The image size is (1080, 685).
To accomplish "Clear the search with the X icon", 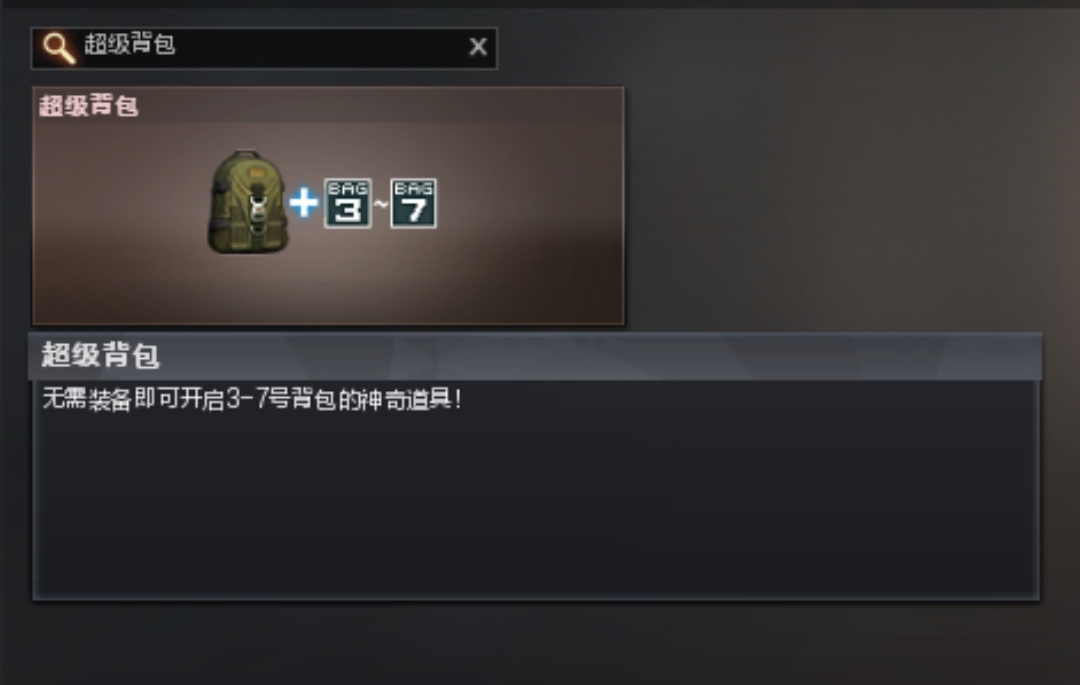I will coord(477,47).
